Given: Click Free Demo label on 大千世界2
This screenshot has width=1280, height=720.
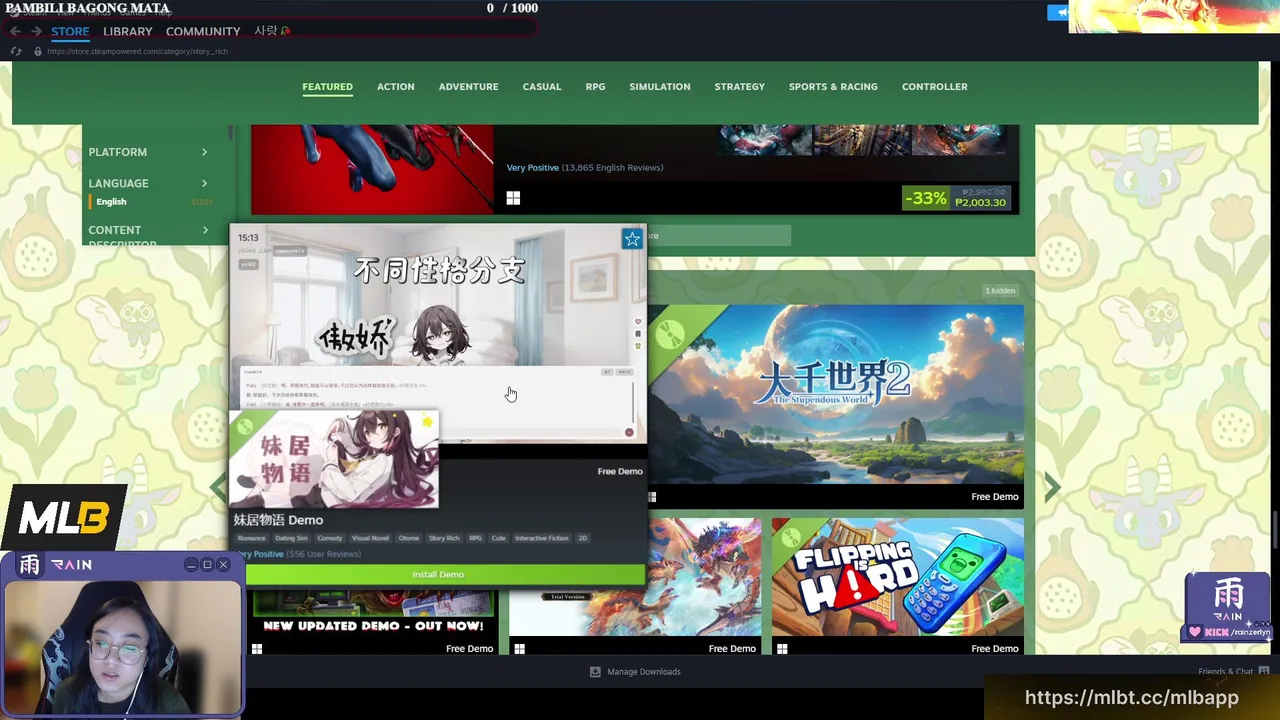Looking at the screenshot, I should click(994, 497).
